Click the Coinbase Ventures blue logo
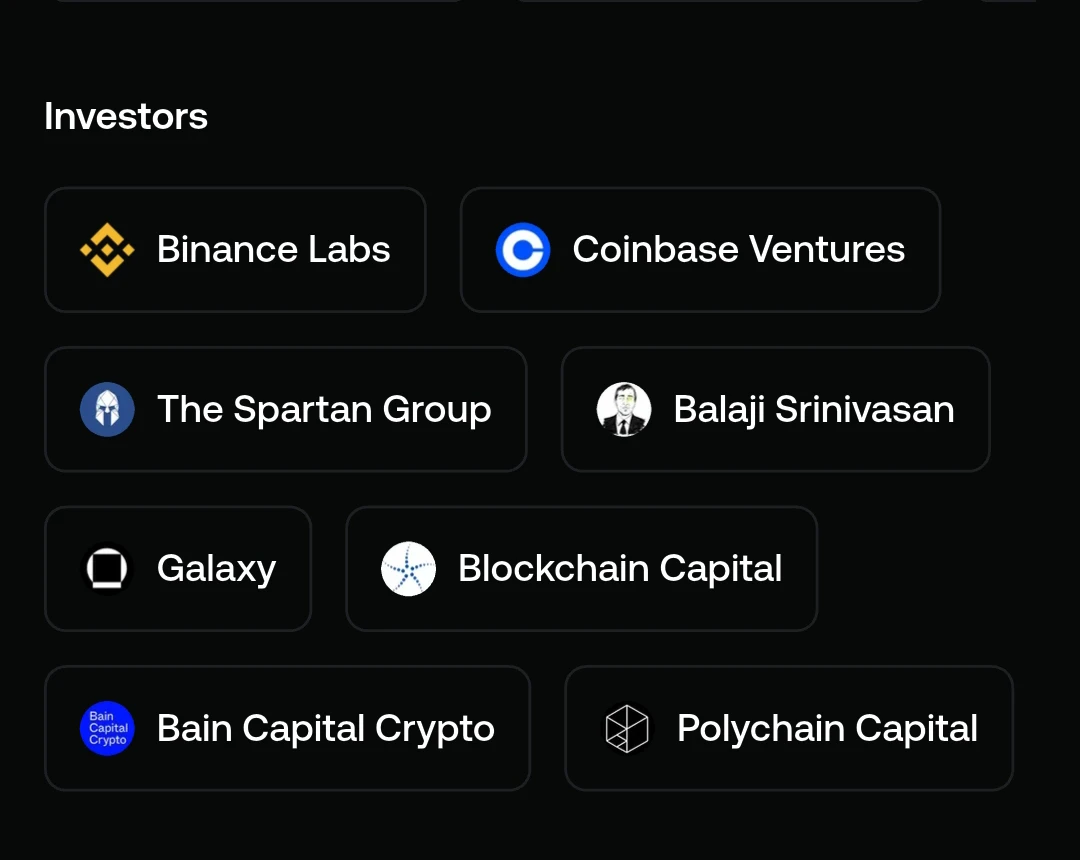The width and height of the screenshot is (1080, 860). (x=523, y=249)
